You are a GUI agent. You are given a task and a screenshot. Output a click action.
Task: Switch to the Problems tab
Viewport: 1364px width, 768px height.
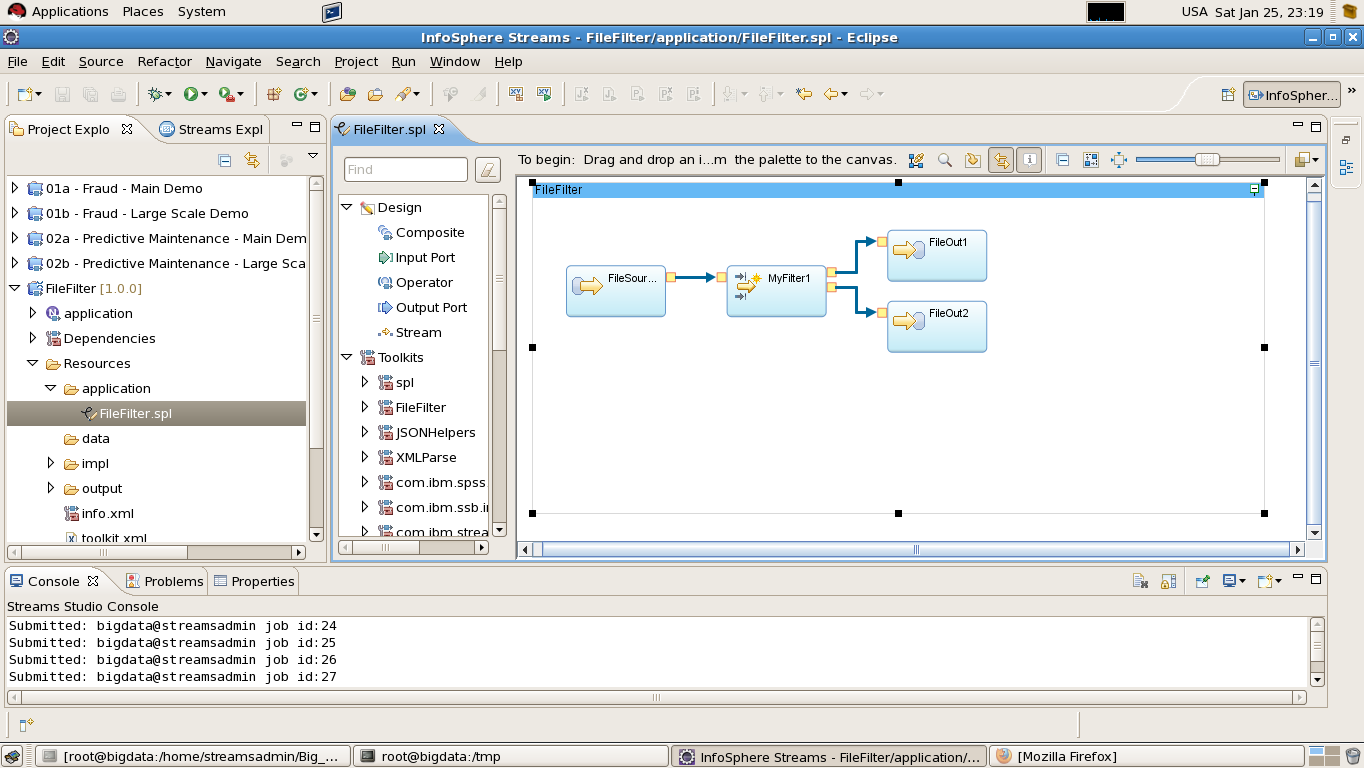point(164,581)
